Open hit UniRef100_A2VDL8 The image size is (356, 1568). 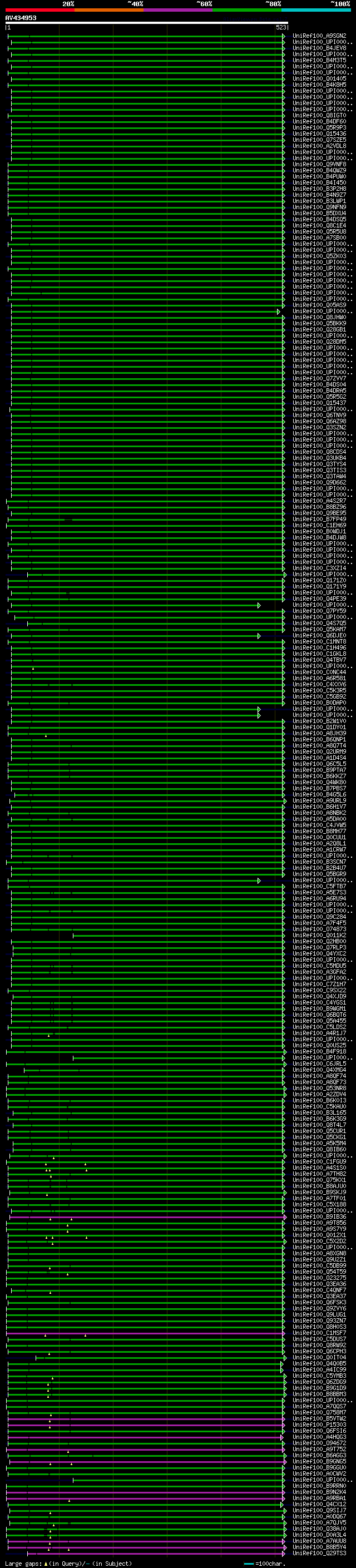319,146
